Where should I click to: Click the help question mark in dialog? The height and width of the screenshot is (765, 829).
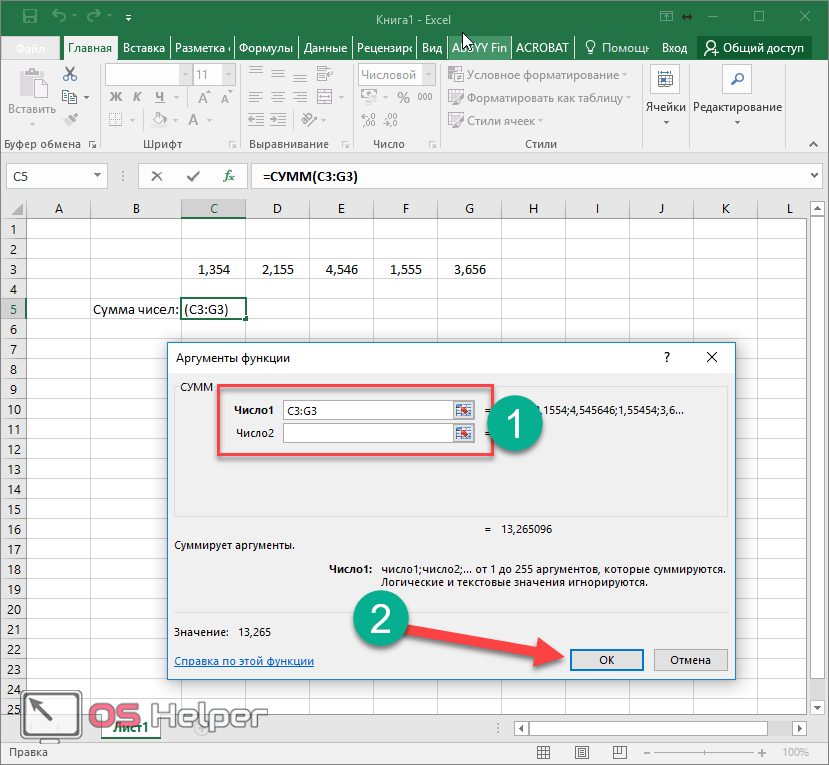click(x=667, y=357)
